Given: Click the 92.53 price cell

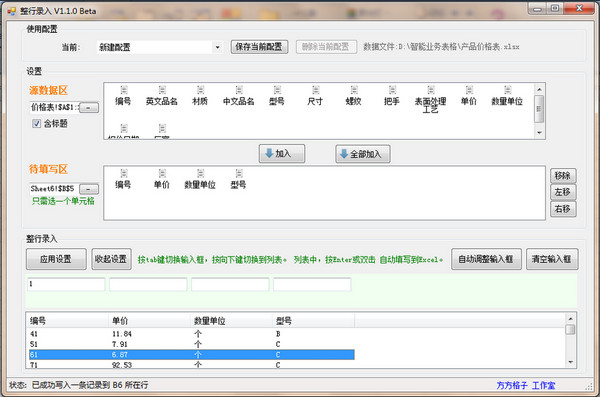Looking at the screenshot, I should [122, 365].
